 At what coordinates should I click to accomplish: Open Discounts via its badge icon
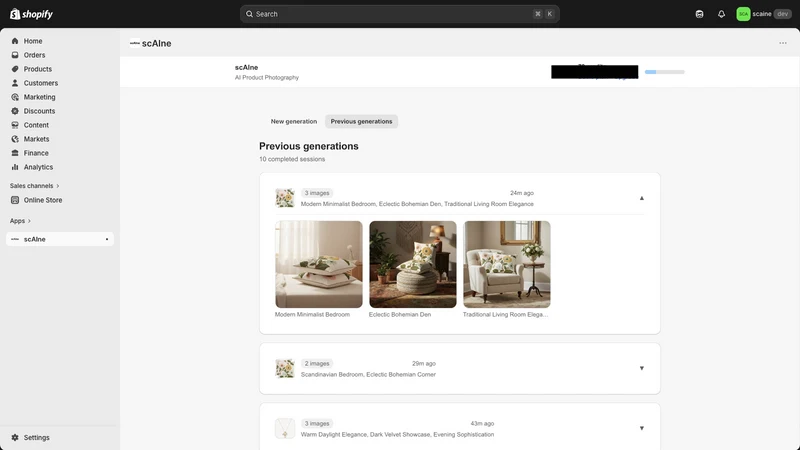coord(15,111)
